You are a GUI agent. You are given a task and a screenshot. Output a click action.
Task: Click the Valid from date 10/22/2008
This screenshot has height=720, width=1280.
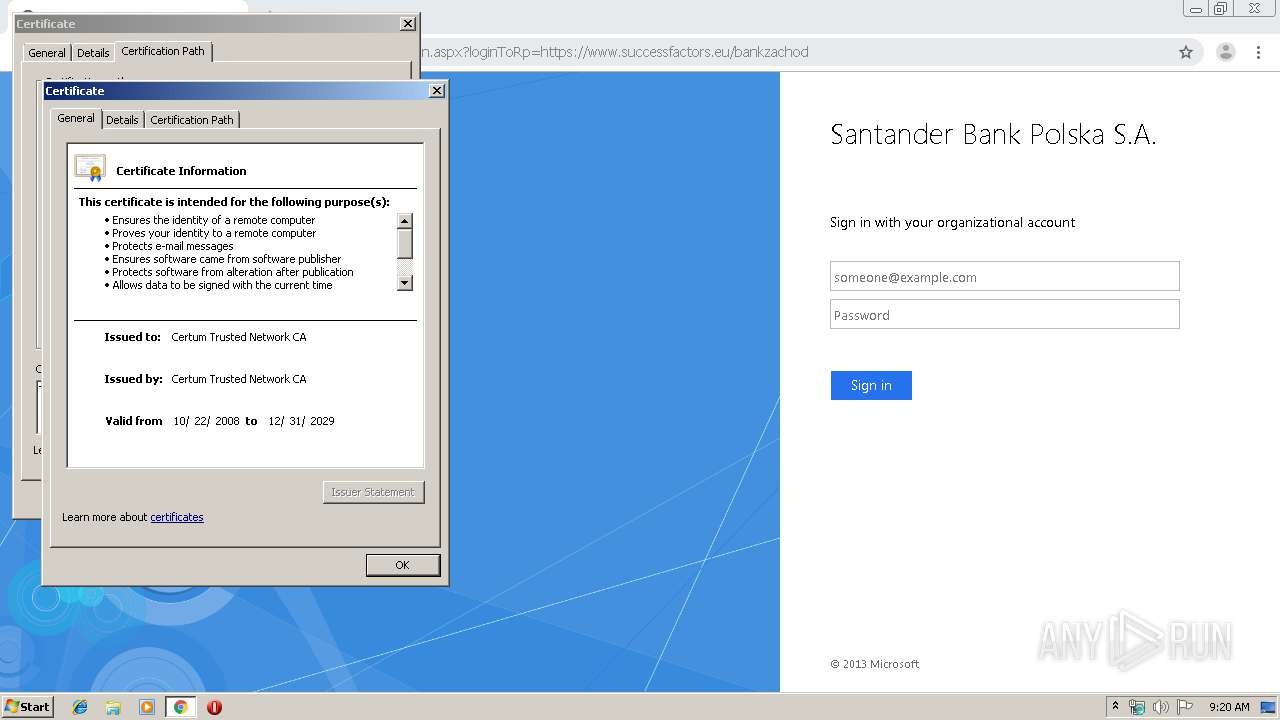coord(206,421)
